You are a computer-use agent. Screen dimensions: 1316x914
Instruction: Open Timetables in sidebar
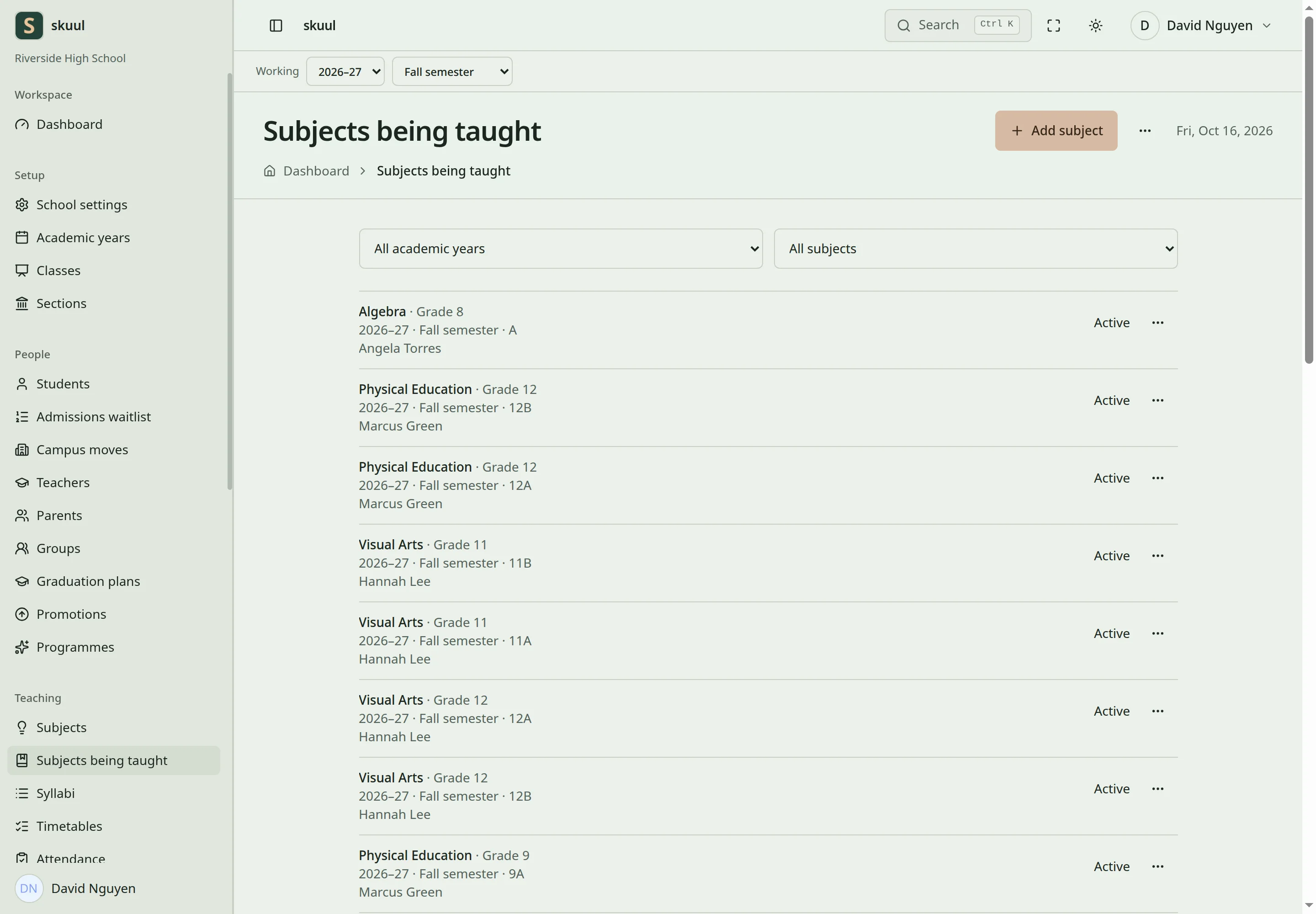(x=113, y=826)
